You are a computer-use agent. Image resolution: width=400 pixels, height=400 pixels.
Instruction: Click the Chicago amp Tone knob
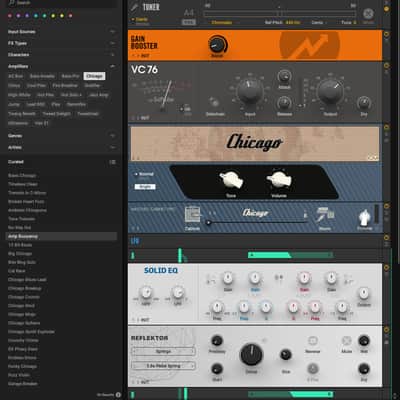coord(231,180)
